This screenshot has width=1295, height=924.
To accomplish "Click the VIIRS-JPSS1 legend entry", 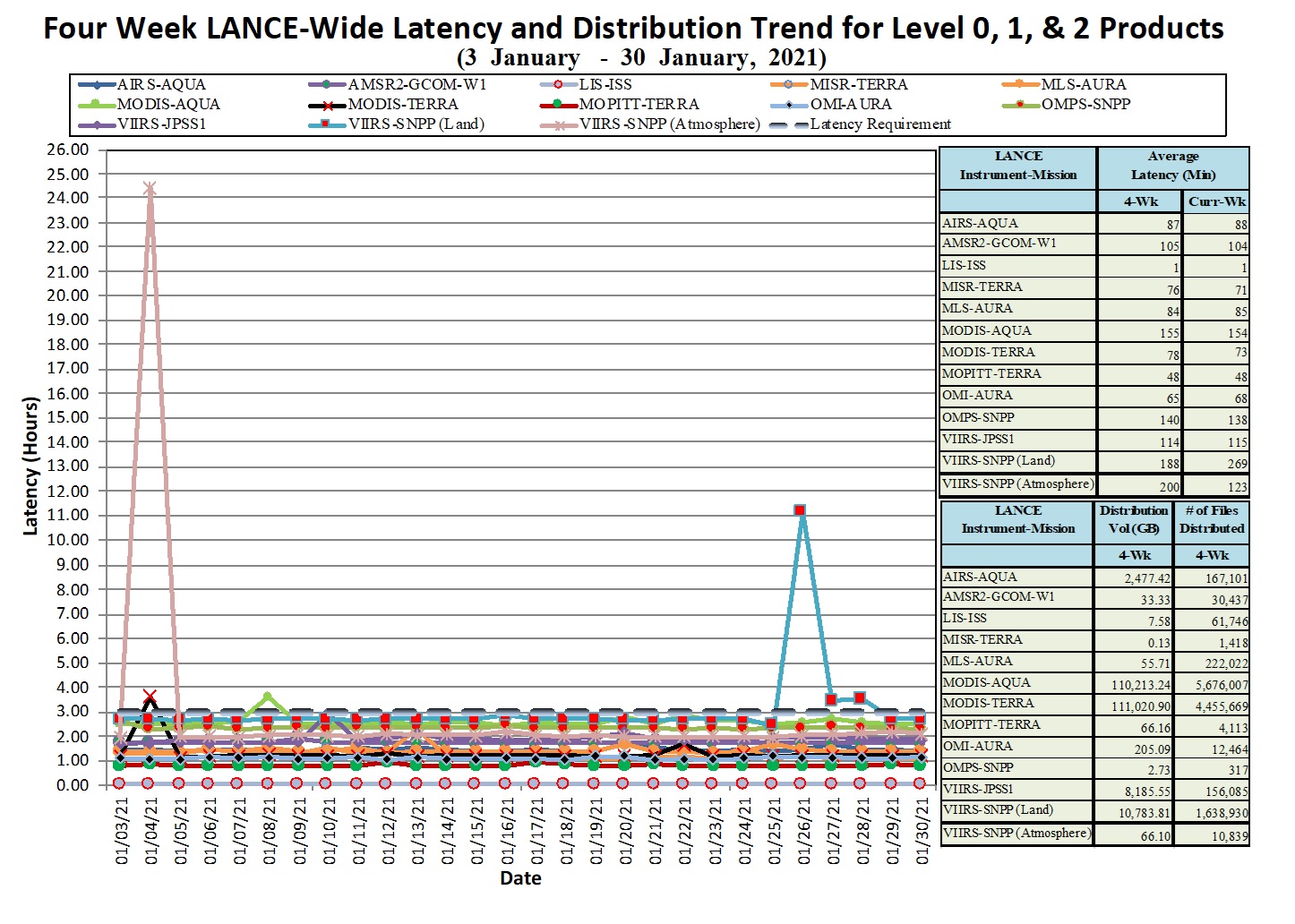I will pyautogui.click(x=143, y=124).
